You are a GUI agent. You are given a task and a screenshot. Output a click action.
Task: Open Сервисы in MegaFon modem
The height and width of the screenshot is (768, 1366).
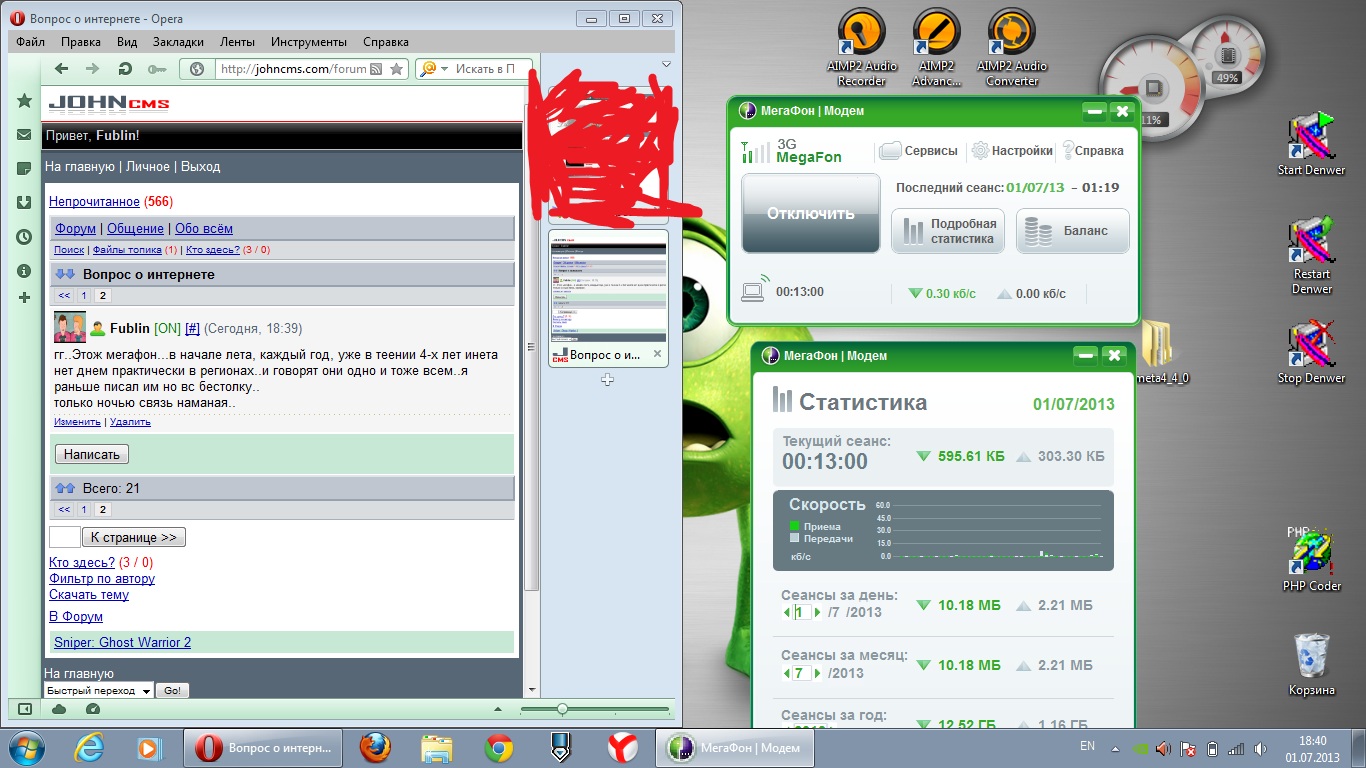pos(919,151)
